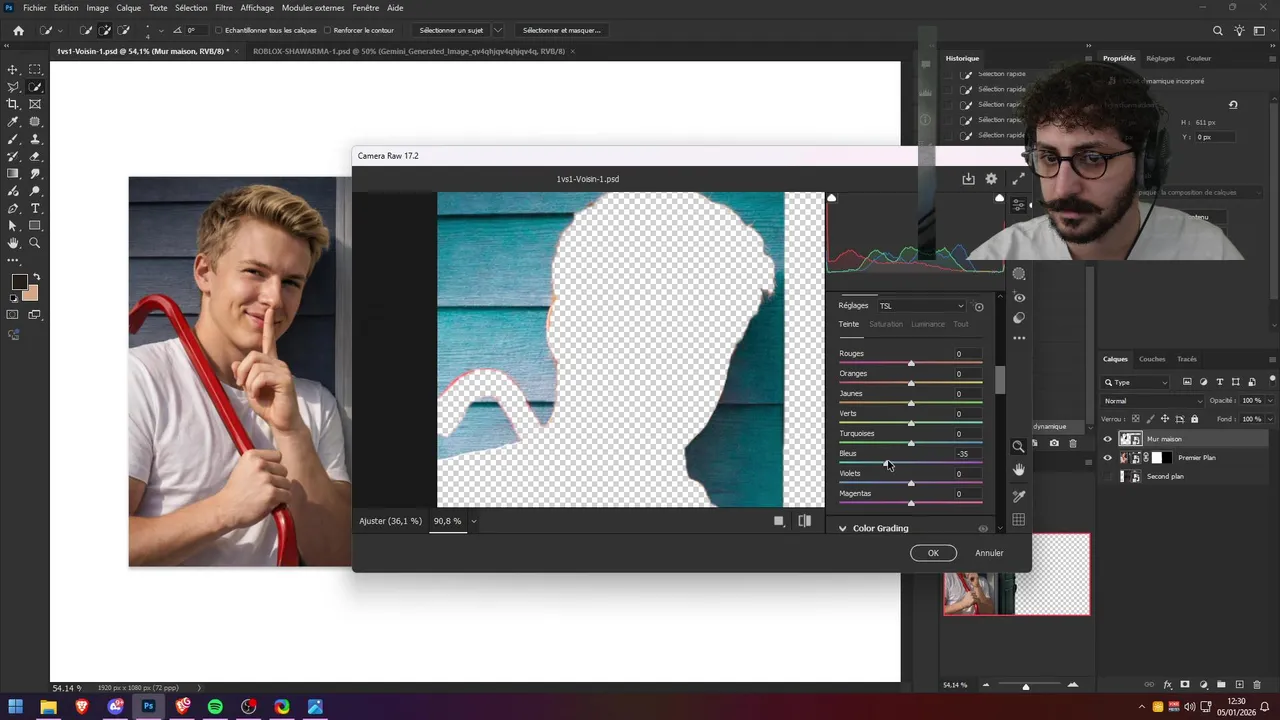Open Camera Raw Edit panel icon
This screenshot has height=720, width=1280.
tap(1018, 204)
